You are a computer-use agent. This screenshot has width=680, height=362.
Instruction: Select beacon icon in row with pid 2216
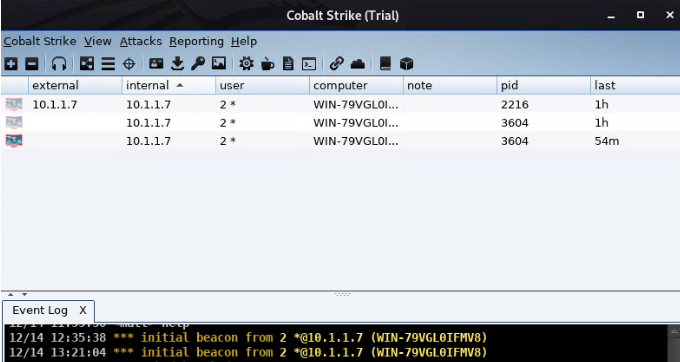click(14, 104)
